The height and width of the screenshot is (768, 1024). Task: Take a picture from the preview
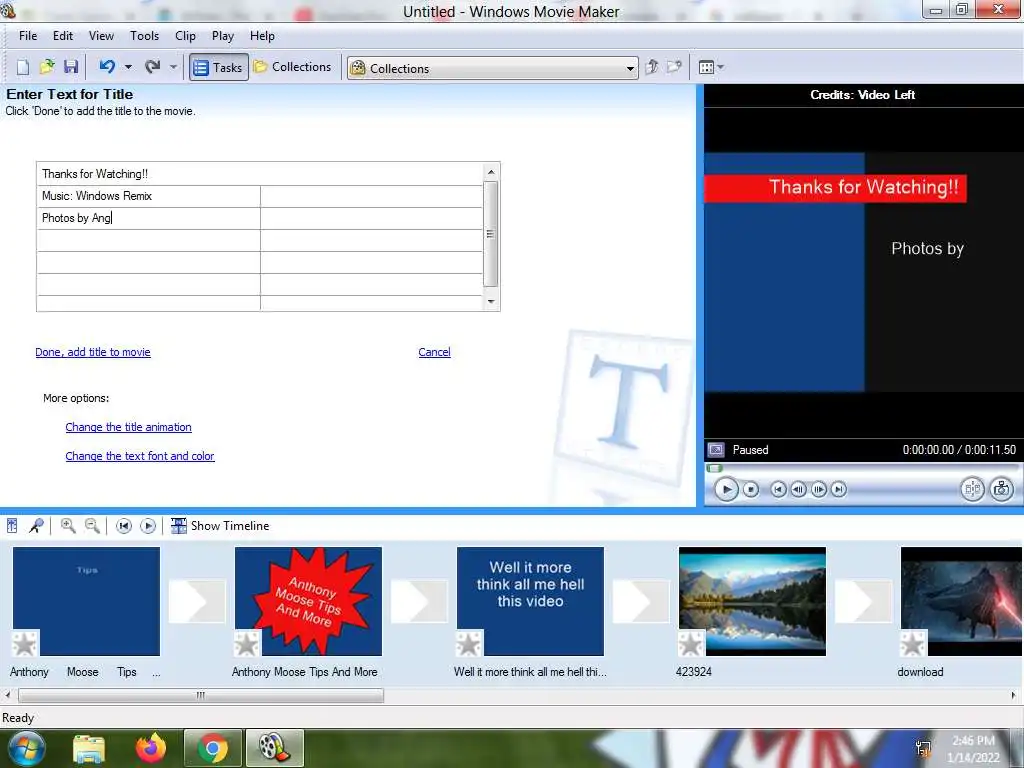coord(1002,489)
